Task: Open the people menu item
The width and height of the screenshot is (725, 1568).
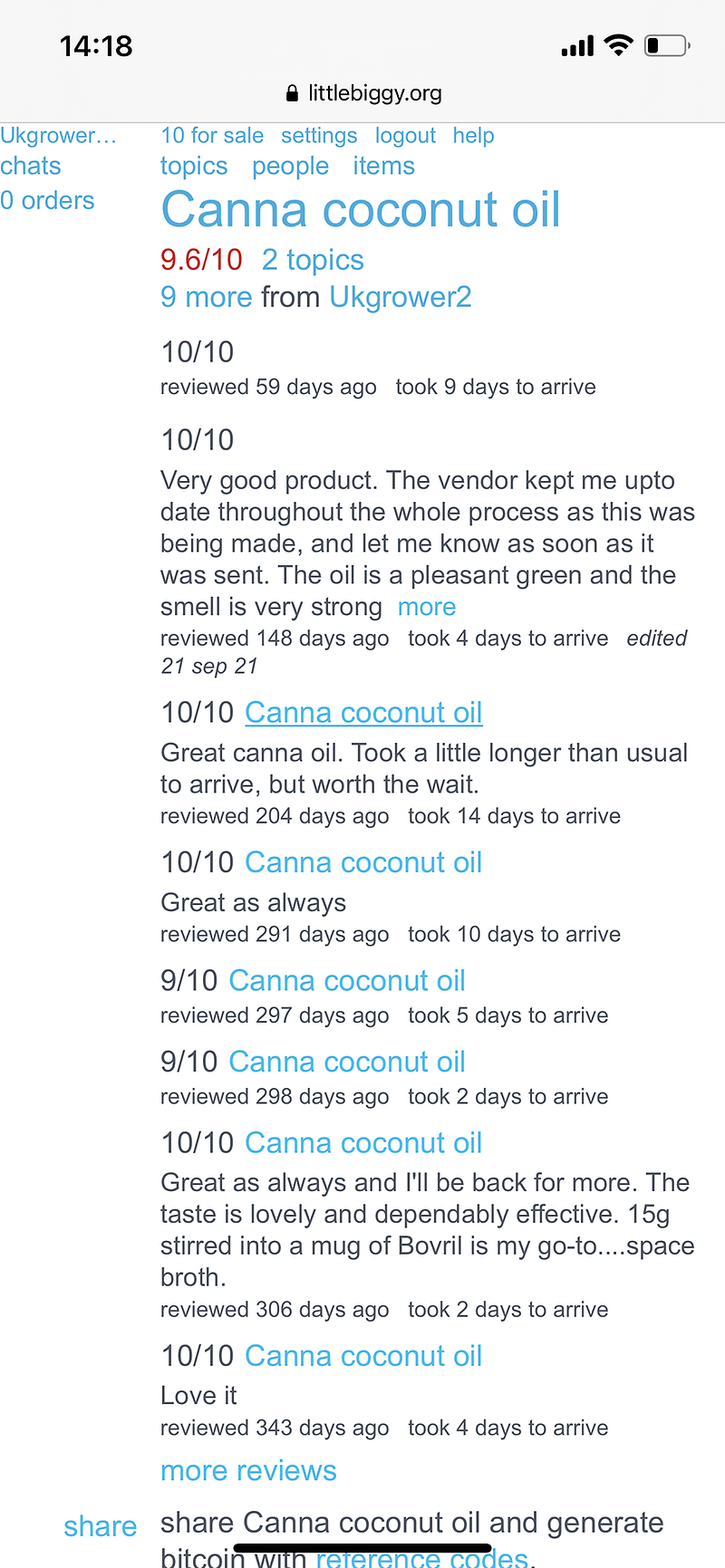Action: coord(290,166)
